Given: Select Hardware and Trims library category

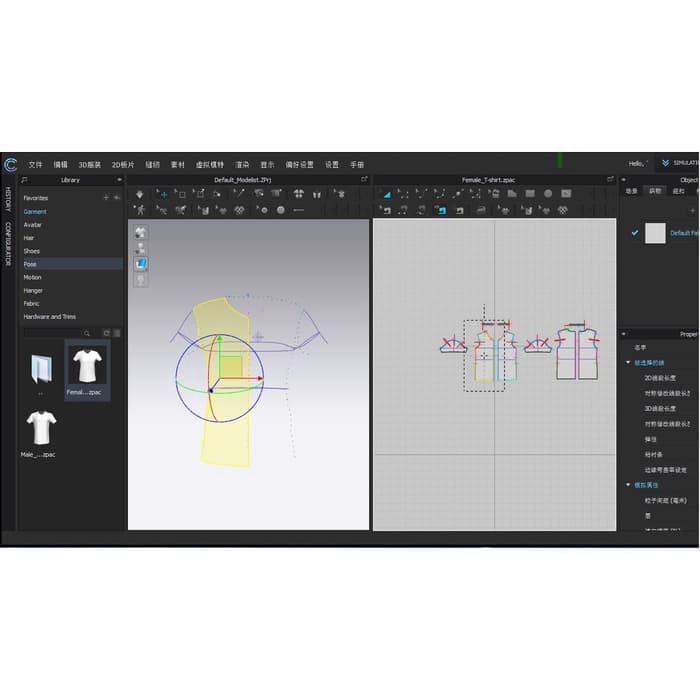Looking at the screenshot, I should (x=50, y=317).
